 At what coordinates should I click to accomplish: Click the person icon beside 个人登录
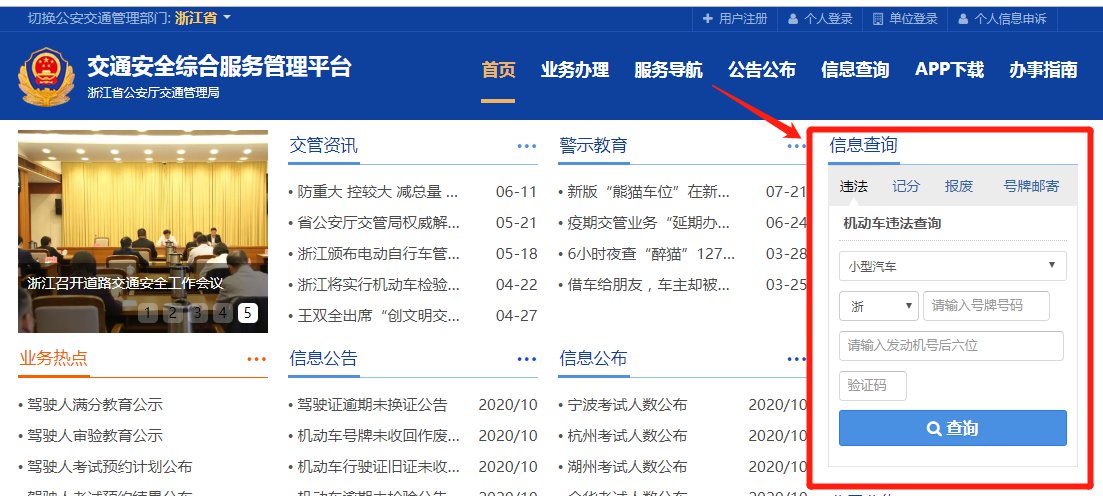click(x=793, y=19)
